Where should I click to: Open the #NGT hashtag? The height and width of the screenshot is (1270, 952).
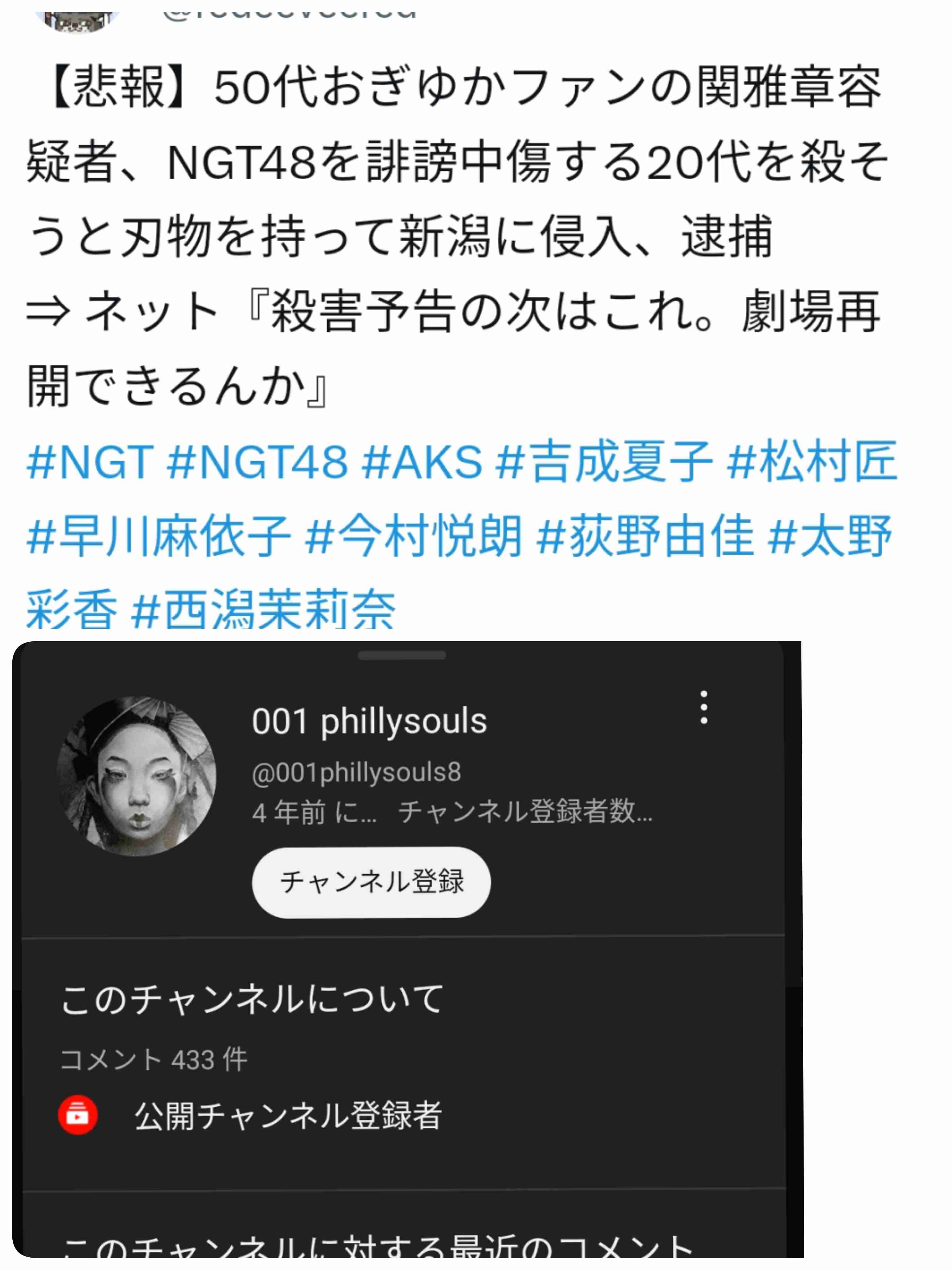[x=90, y=462]
